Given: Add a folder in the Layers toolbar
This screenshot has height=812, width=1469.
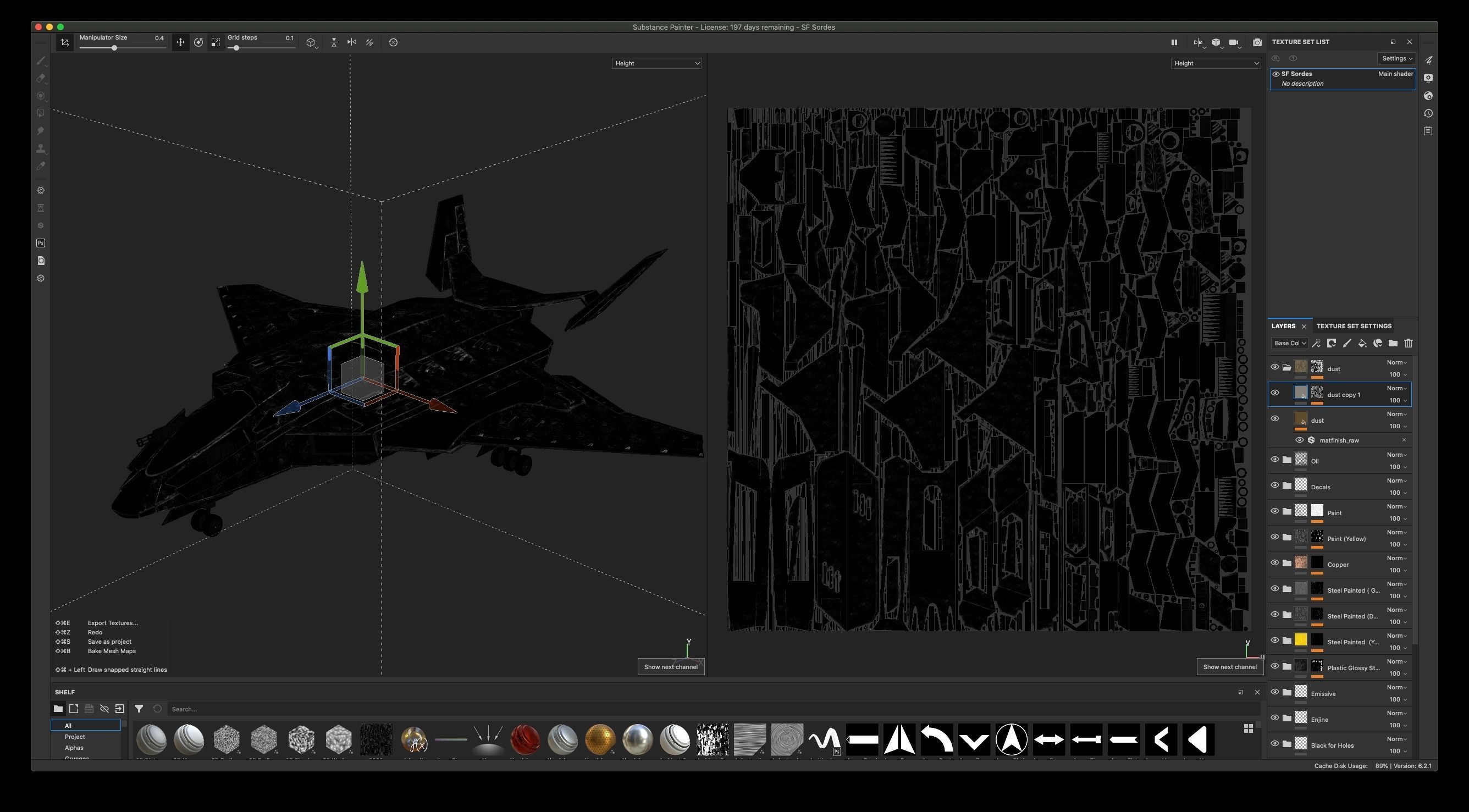Looking at the screenshot, I should pos(1393,343).
